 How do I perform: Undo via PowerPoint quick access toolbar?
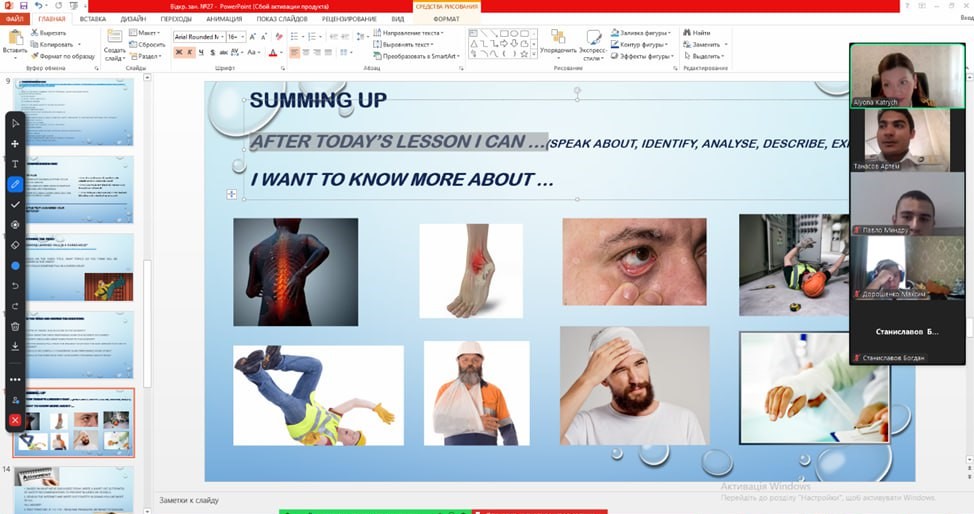coord(39,6)
